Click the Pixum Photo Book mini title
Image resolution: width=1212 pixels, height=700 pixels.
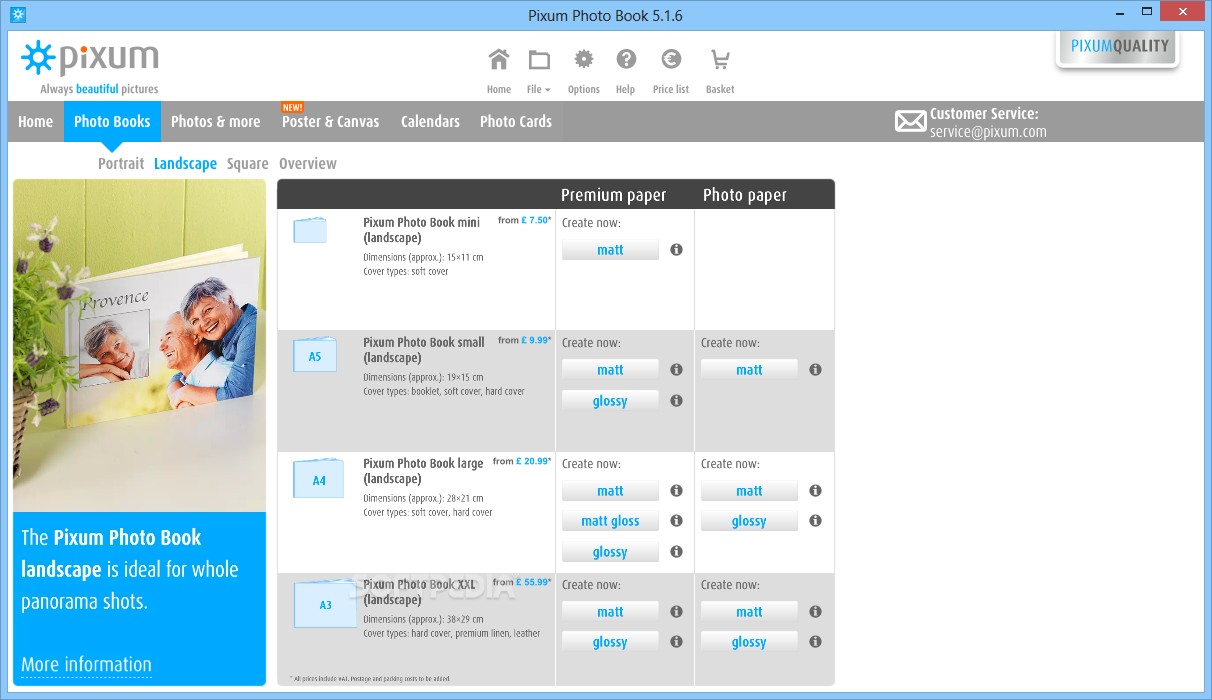pos(421,230)
